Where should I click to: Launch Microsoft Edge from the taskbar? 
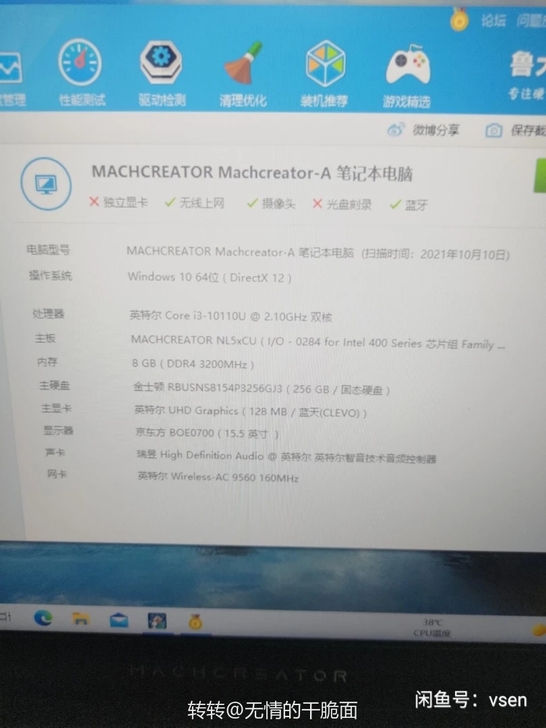[x=43, y=618]
